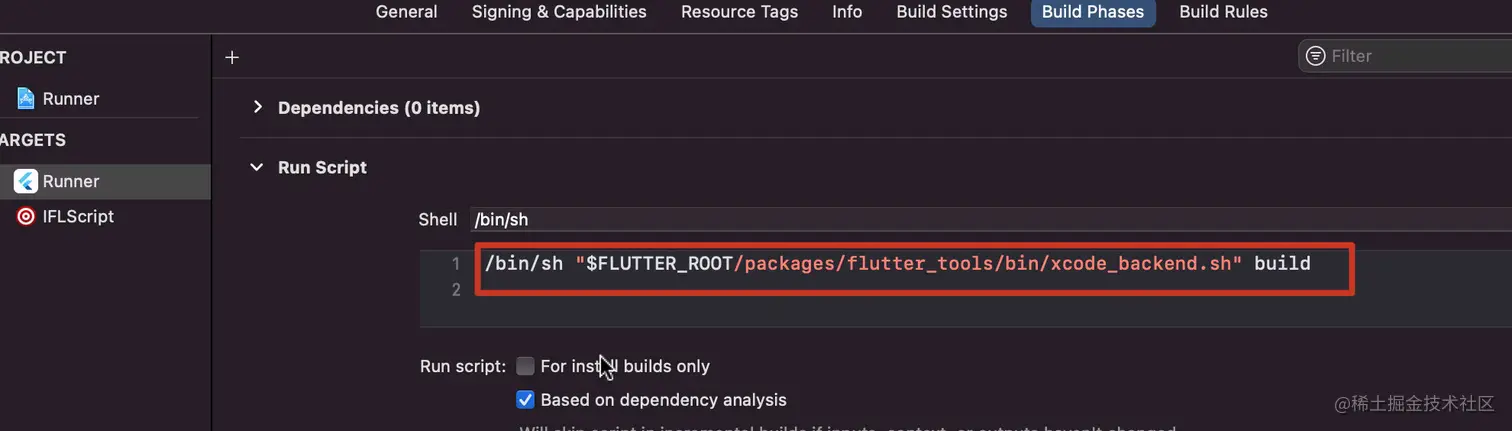The height and width of the screenshot is (431, 1512).
Task: Open the Signing & Capabilities tab
Action: click(x=559, y=12)
